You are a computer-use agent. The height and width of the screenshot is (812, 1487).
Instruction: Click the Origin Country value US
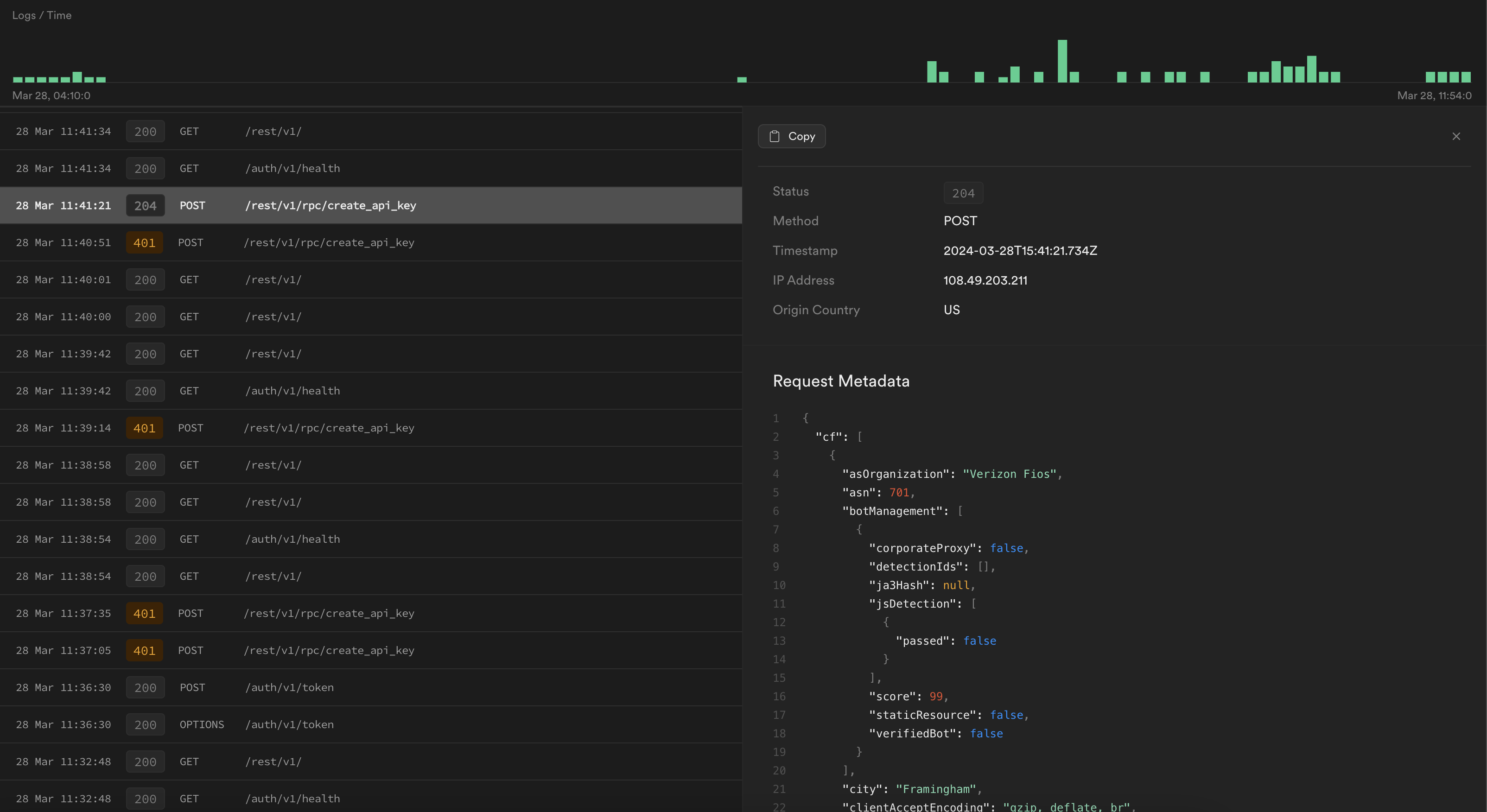point(951,310)
